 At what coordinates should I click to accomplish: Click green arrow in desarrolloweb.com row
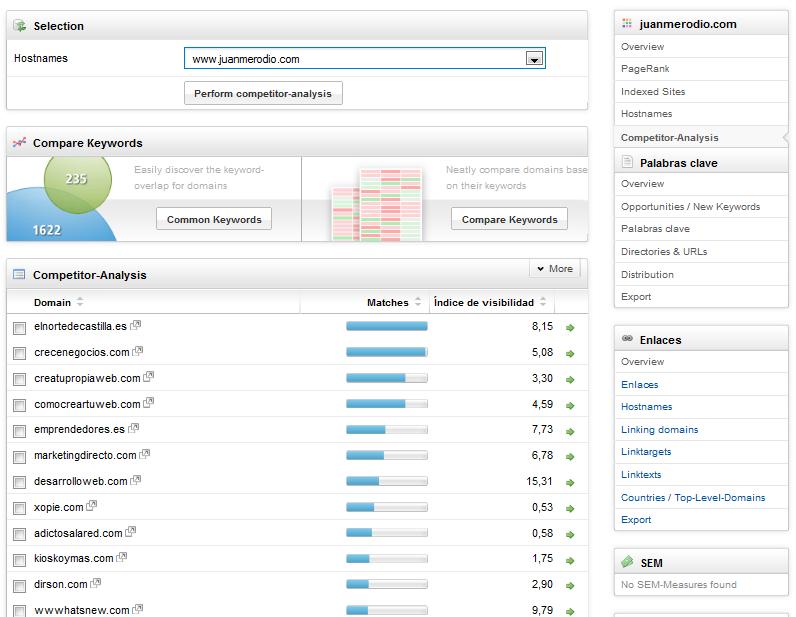570,482
